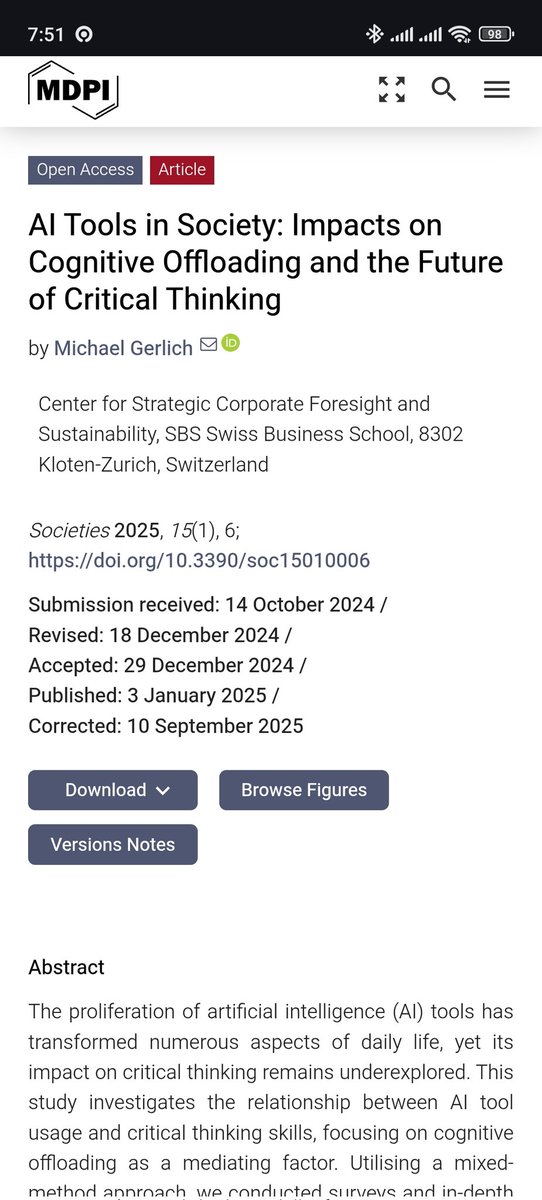Tap the Wi-Fi status icon
Image resolution: width=542 pixels, height=1200 pixels.
point(461,34)
